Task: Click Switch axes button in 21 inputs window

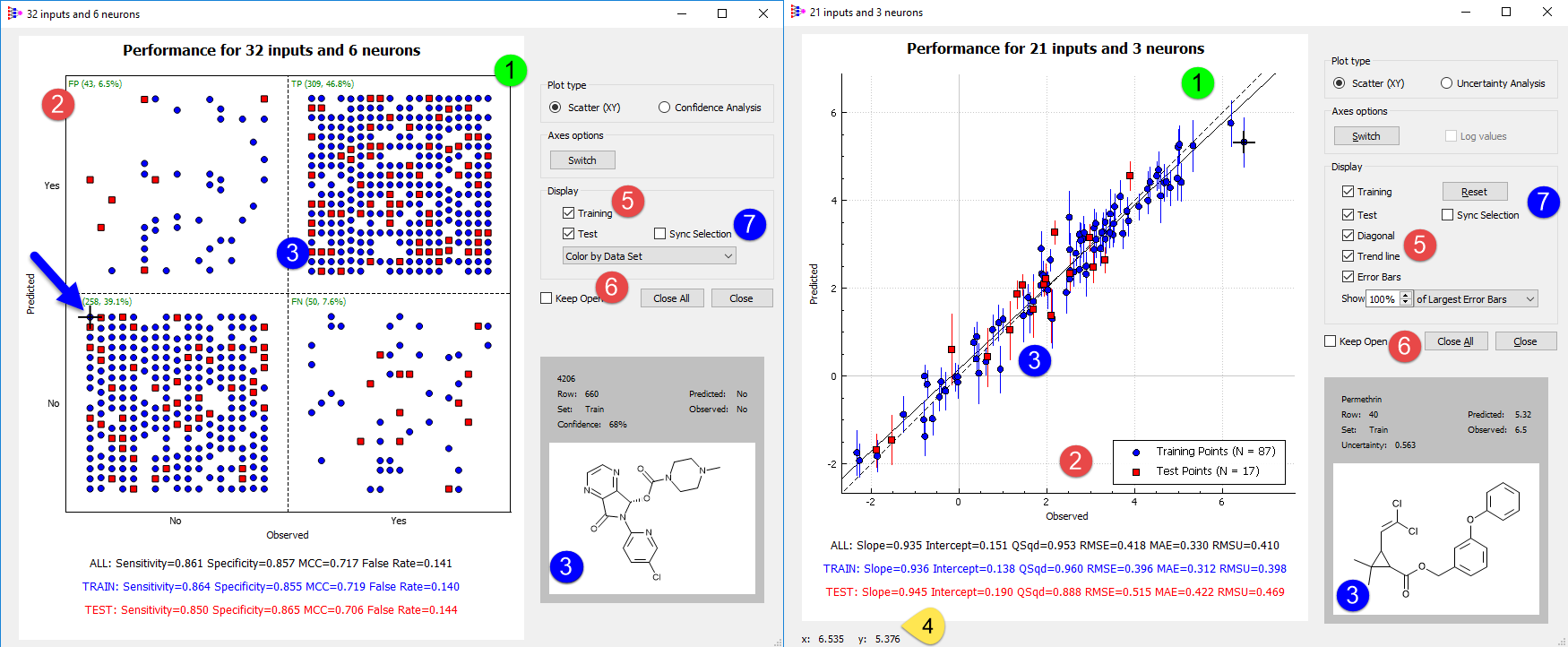Action: point(1366,136)
